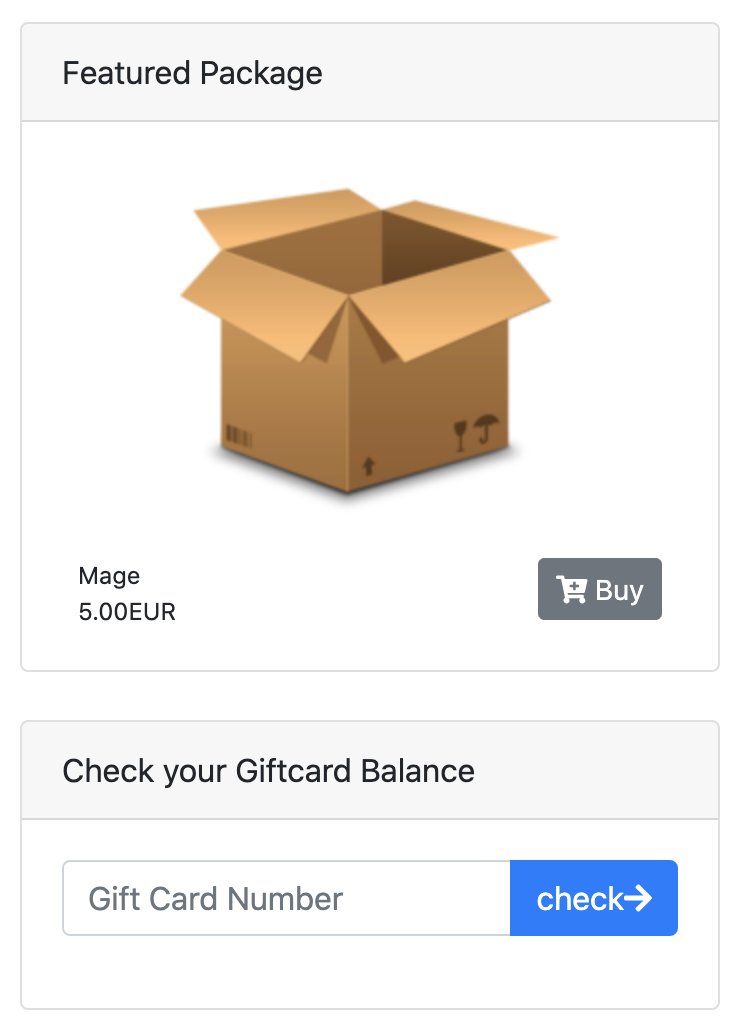Submit the gift card with the check button

[593, 898]
